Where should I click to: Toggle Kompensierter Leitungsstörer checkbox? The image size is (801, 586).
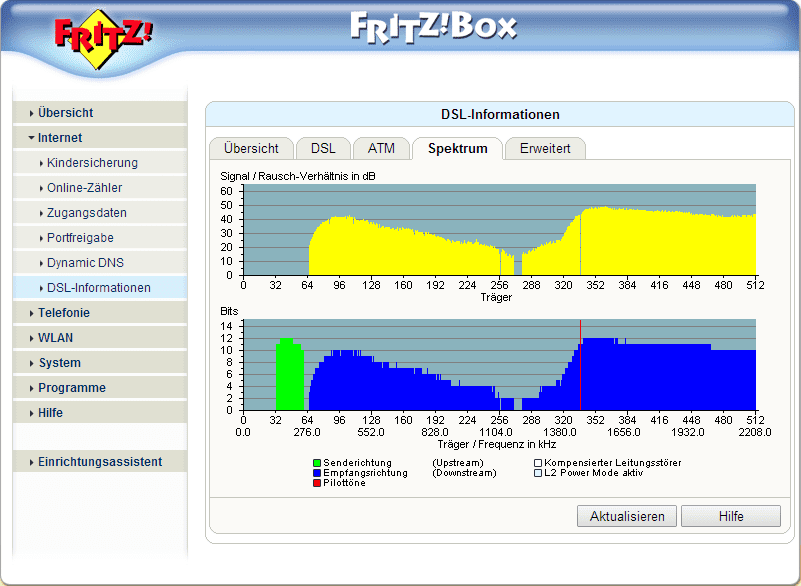pos(538,463)
